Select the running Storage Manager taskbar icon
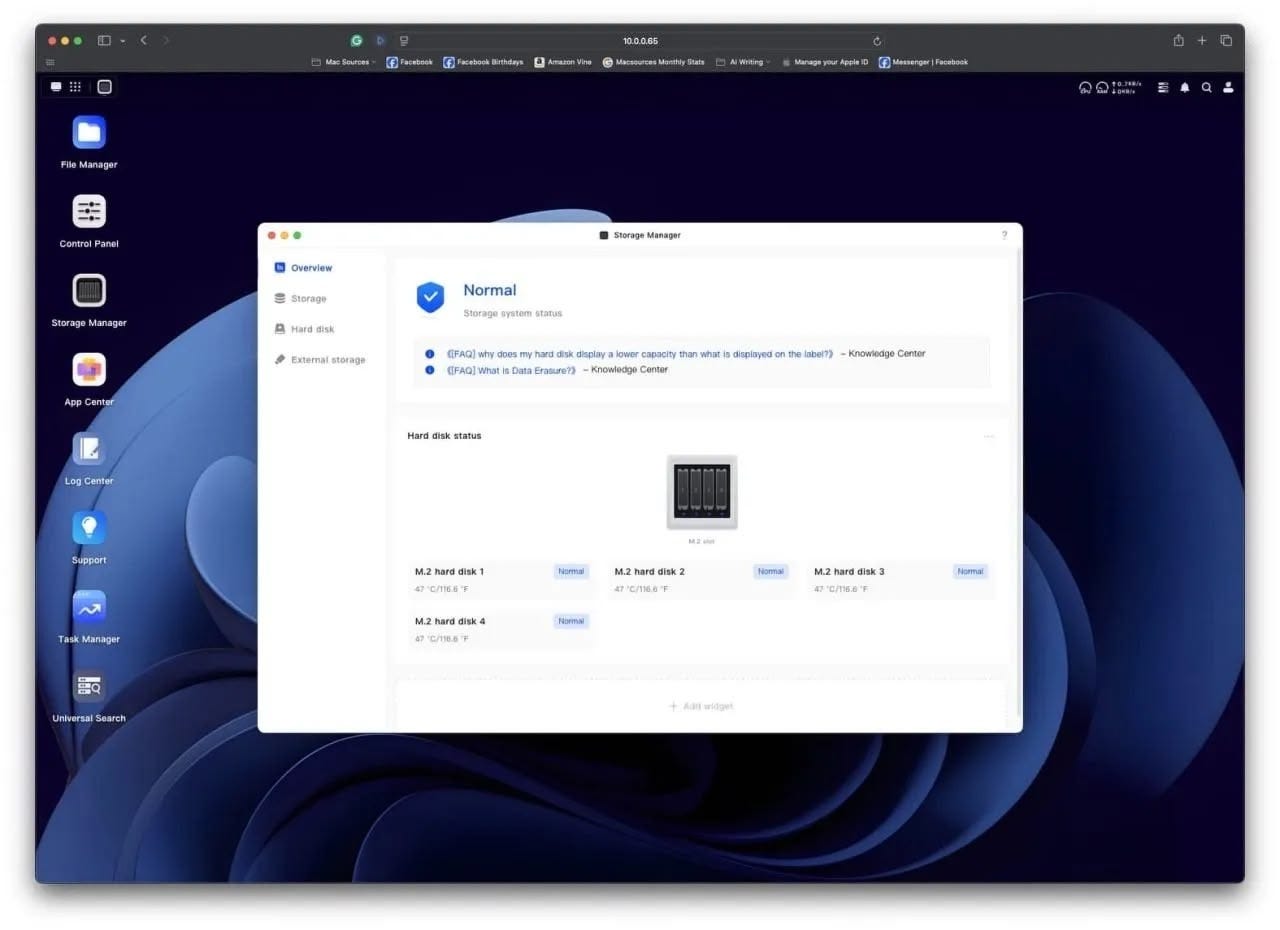Screen dimensions: 1280x930 coord(104,87)
